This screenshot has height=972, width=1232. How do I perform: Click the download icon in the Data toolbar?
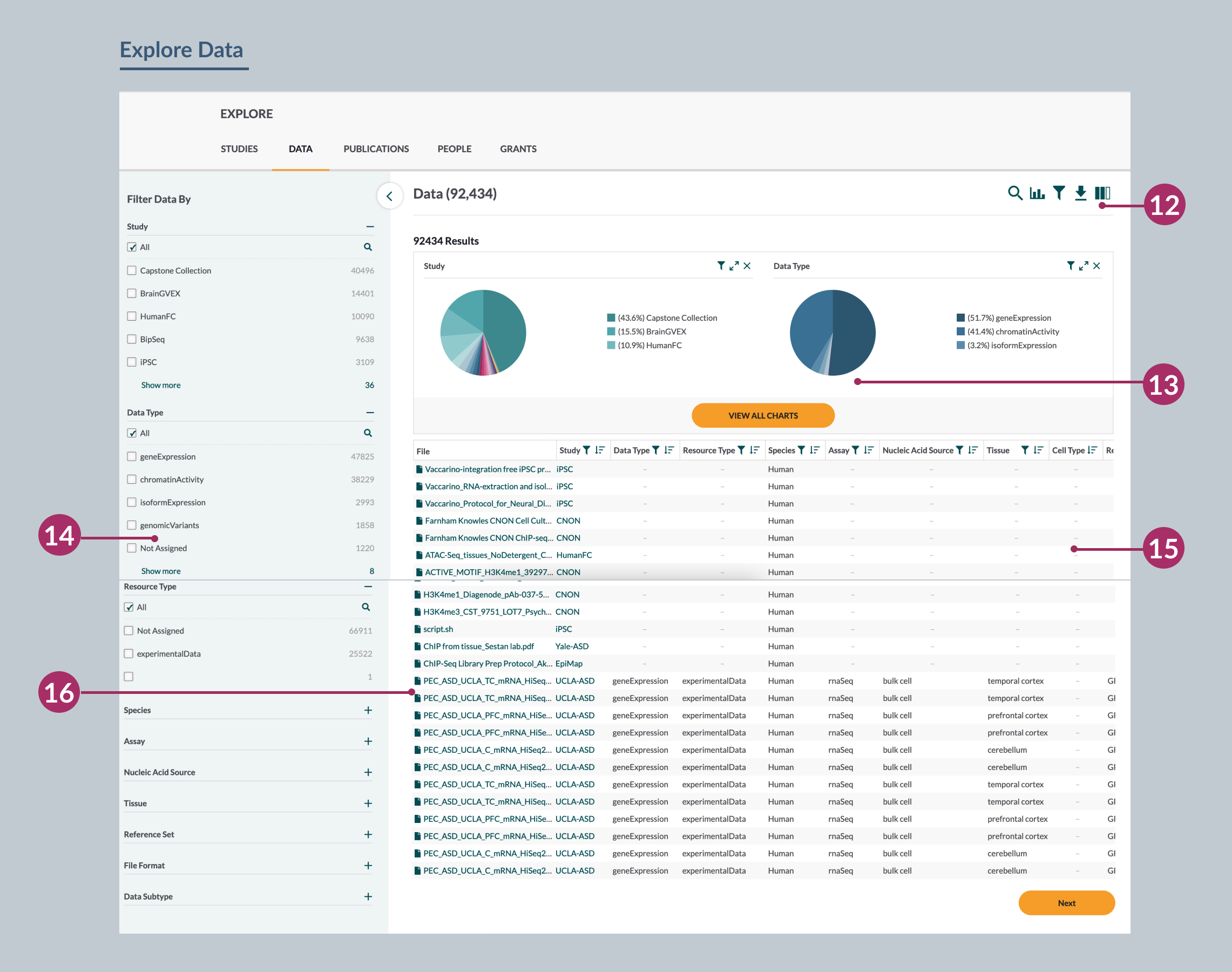pos(1080,193)
